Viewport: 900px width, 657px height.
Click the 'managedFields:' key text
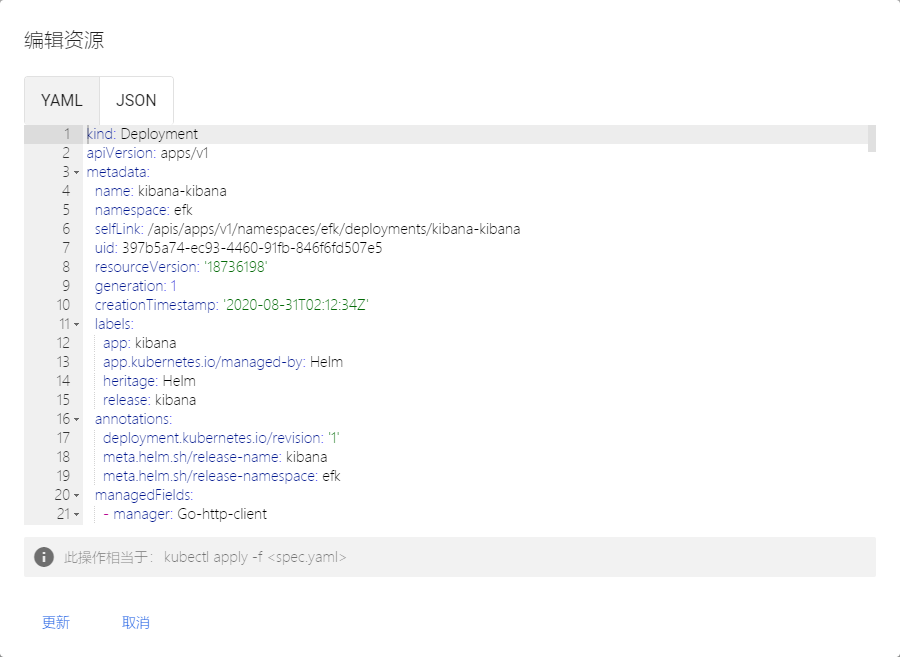tap(144, 495)
